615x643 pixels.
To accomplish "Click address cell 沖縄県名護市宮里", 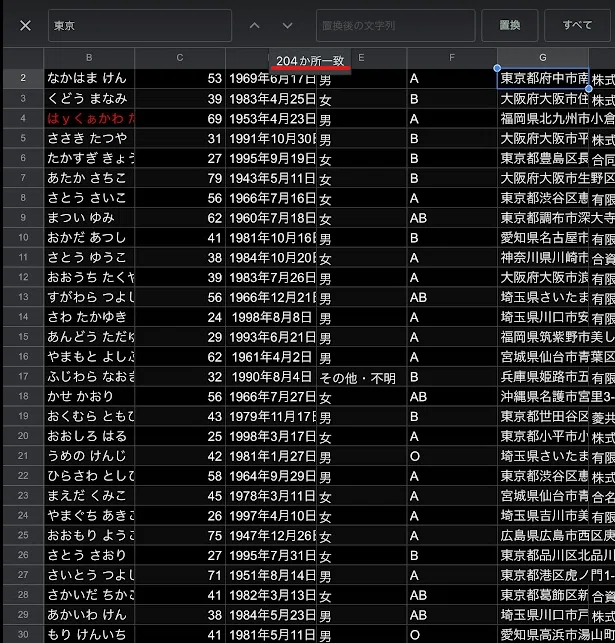I will [556, 397].
